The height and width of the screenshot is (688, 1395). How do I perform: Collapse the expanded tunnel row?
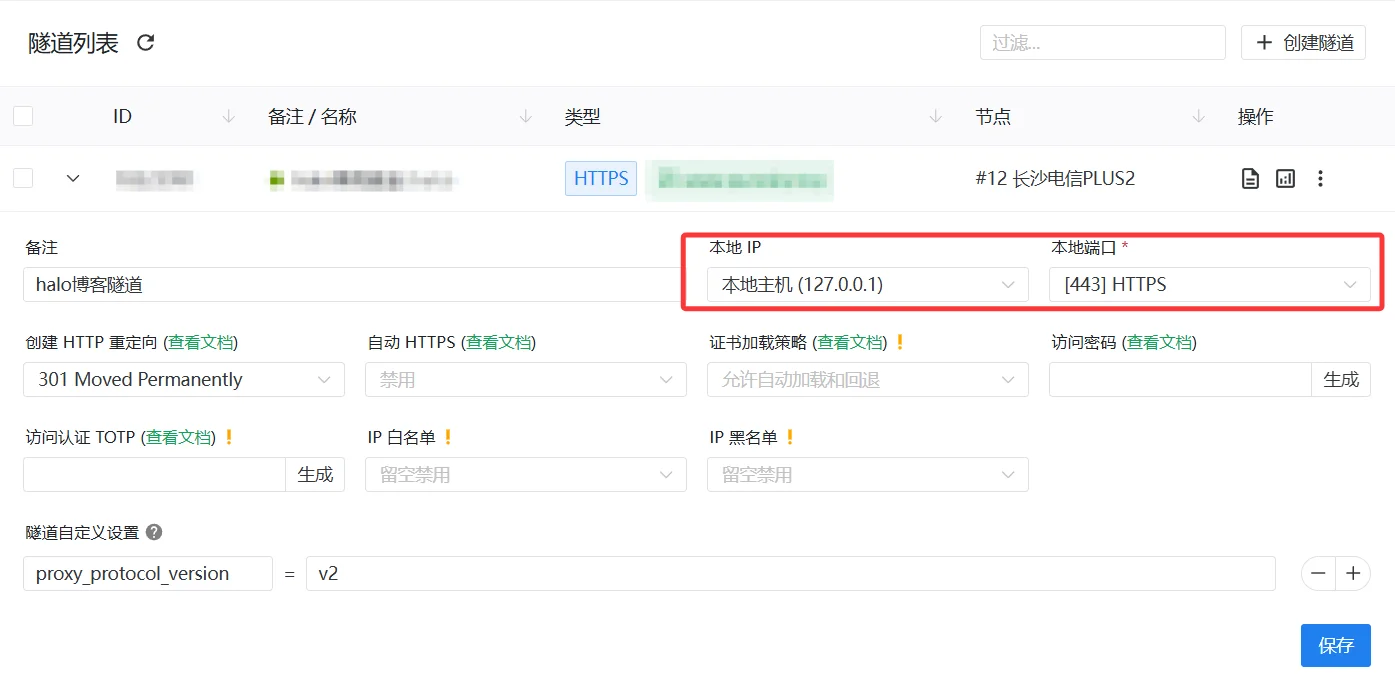(x=73, y=178)
